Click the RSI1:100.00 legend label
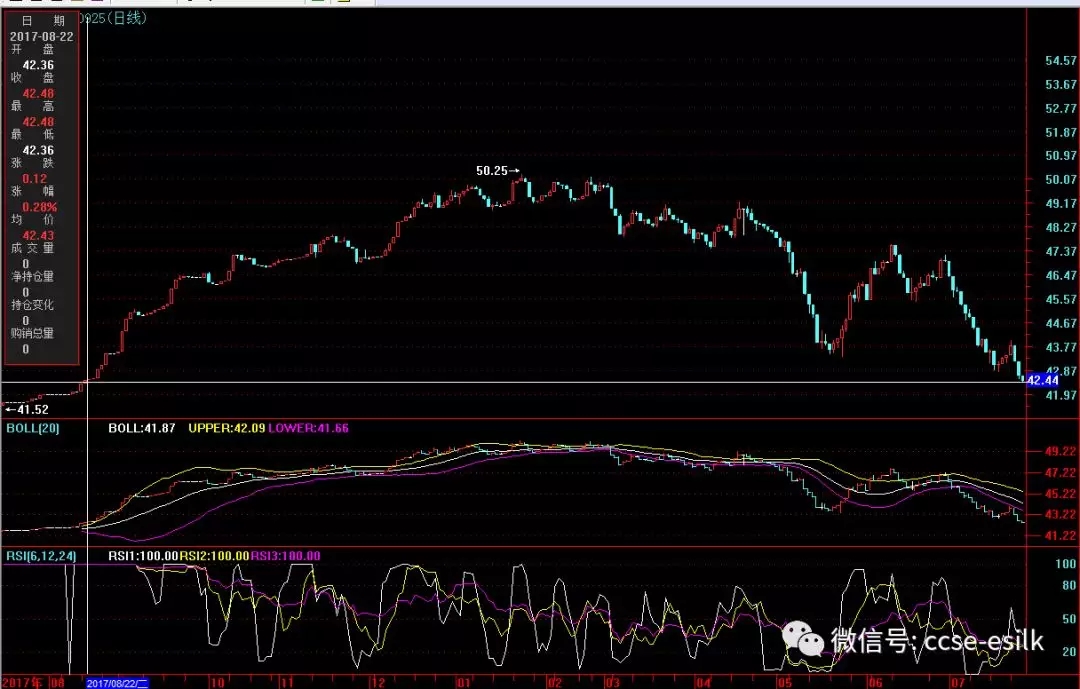1080x689 pixels. coord(143,556)
